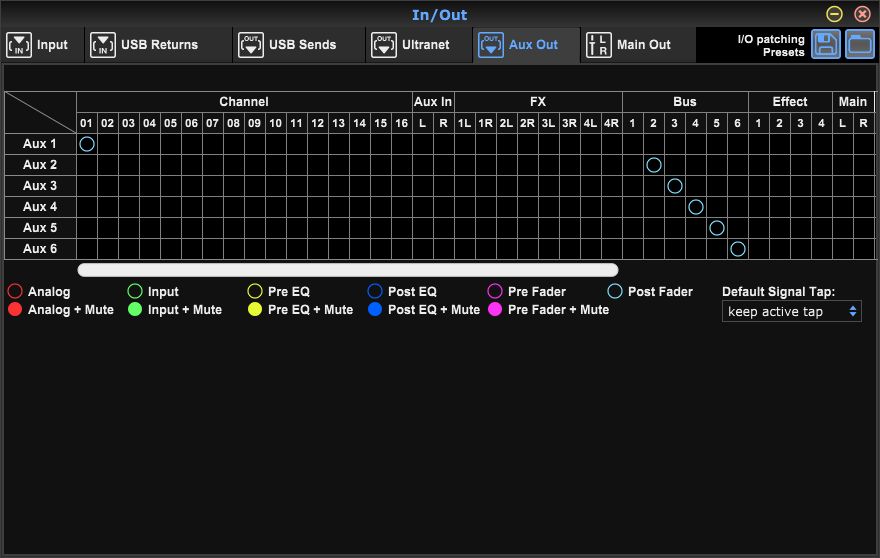
Task: Open the Default Signal Tap dropdown
Action: [x=792, y=312]
